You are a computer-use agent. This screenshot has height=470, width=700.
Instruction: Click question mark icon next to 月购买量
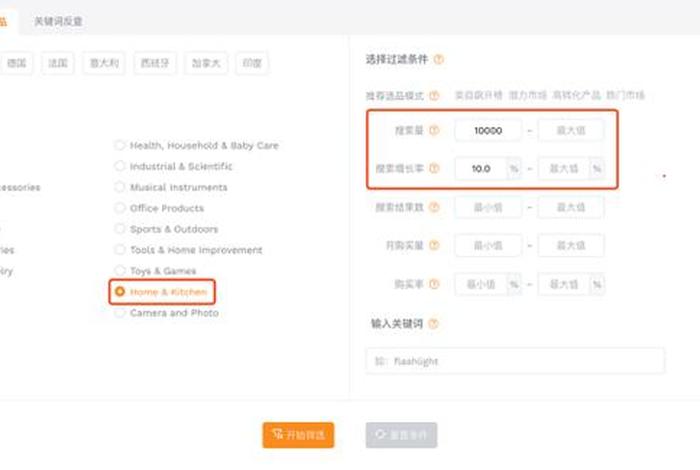(434, 245)
